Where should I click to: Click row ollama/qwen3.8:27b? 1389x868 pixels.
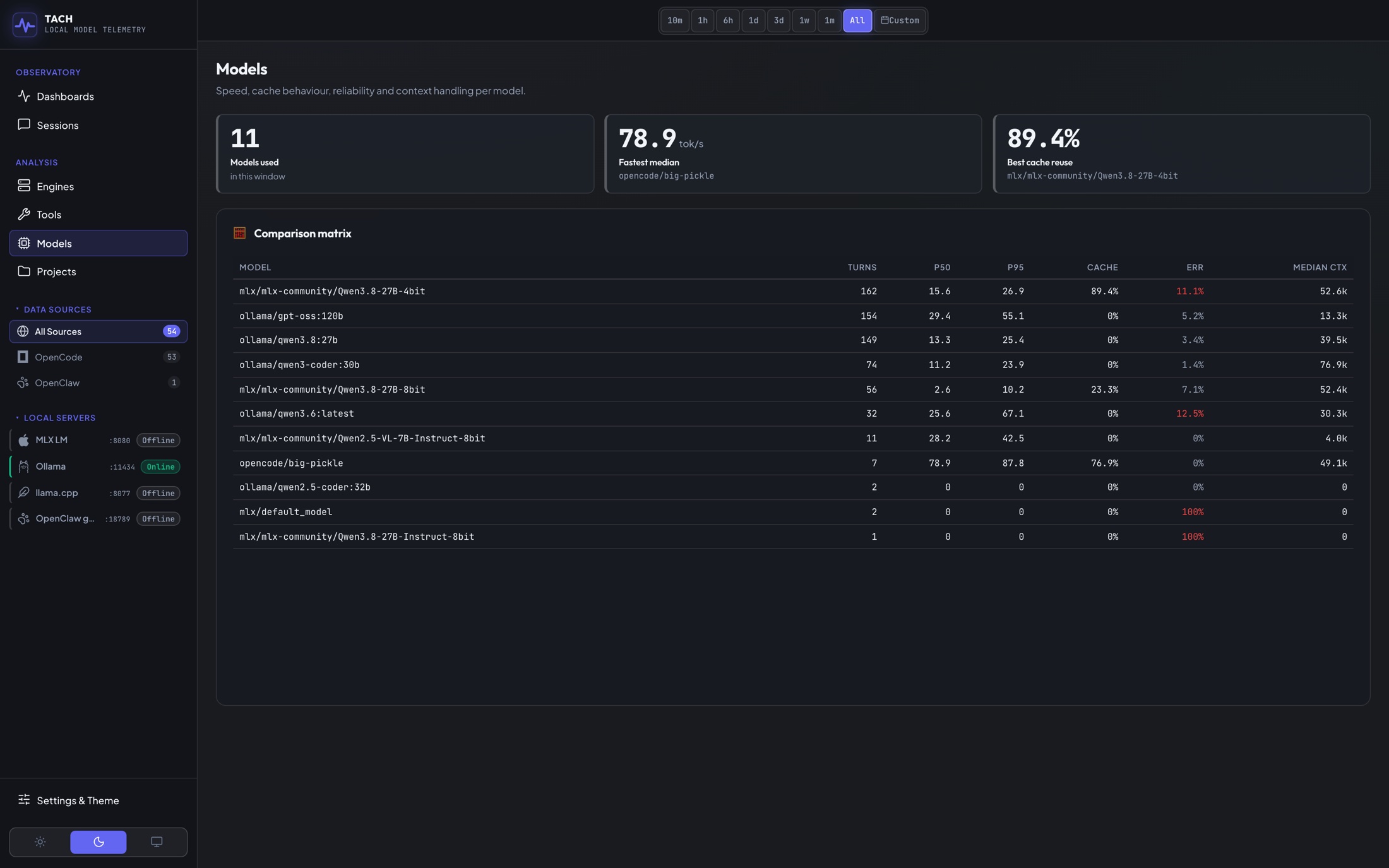click(793, 340)
